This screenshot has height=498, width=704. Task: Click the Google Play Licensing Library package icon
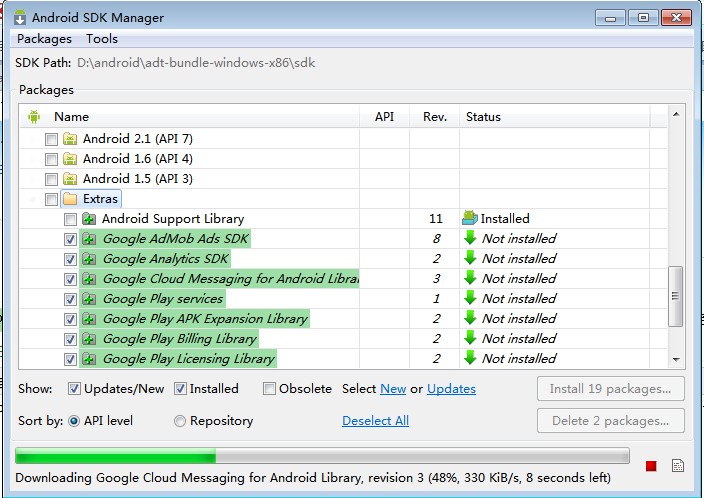click(89, 359)
